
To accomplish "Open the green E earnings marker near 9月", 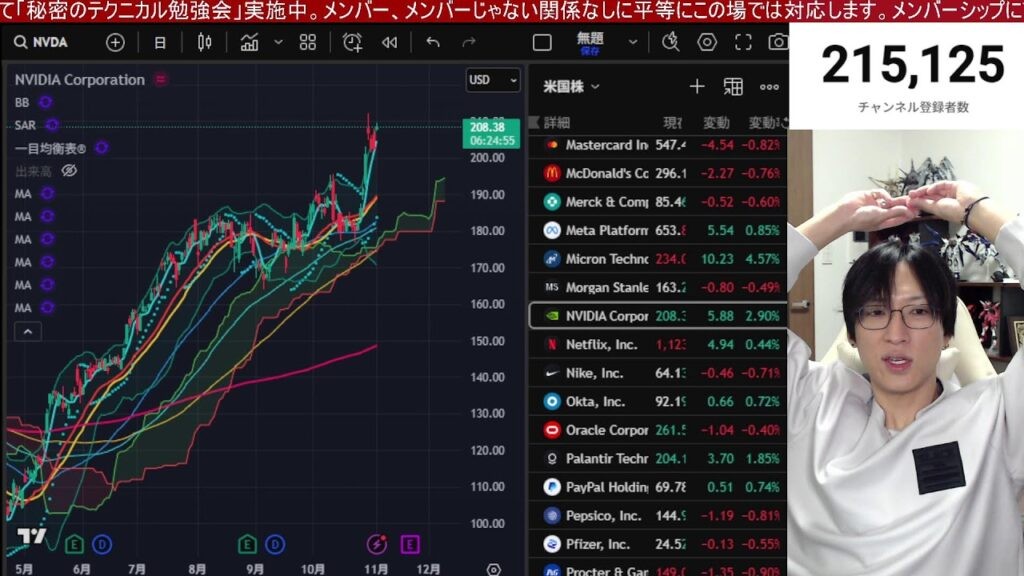I will (247, 543).
